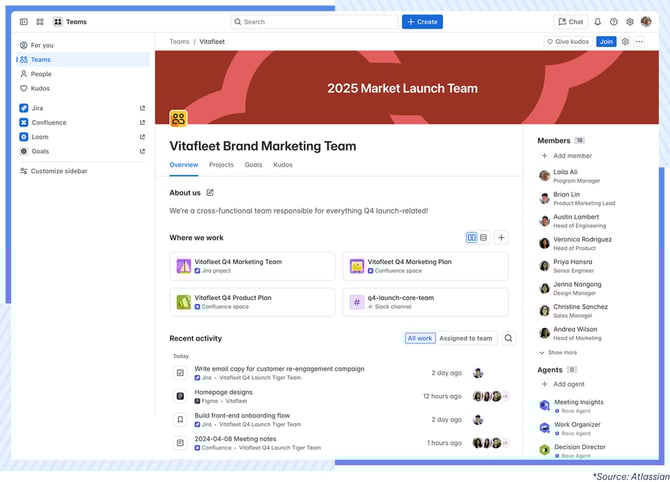670x482 pixels.
Task: Open the Kudos tab
Action: [x=283, y=165]
